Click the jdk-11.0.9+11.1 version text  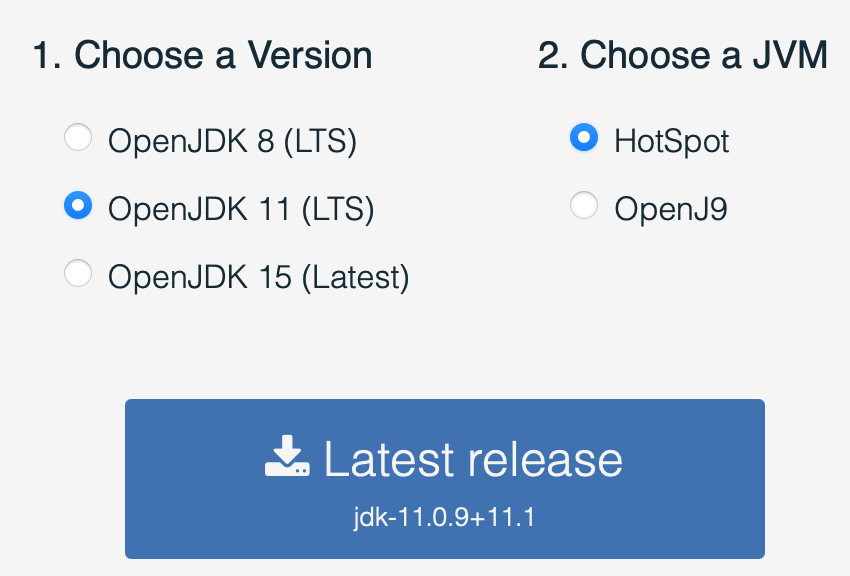coord(444,518)
